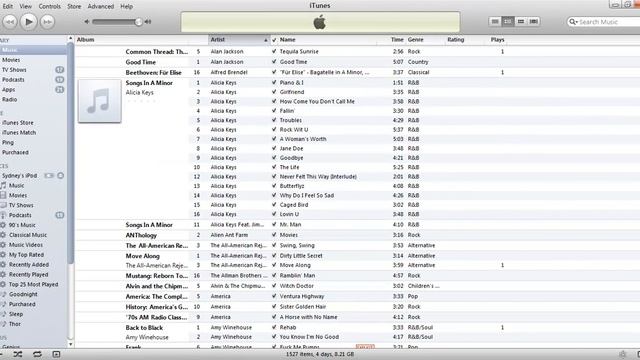This screenshot has width=640, height=360.
Task: Click the Play button
Action: point(28,22)
